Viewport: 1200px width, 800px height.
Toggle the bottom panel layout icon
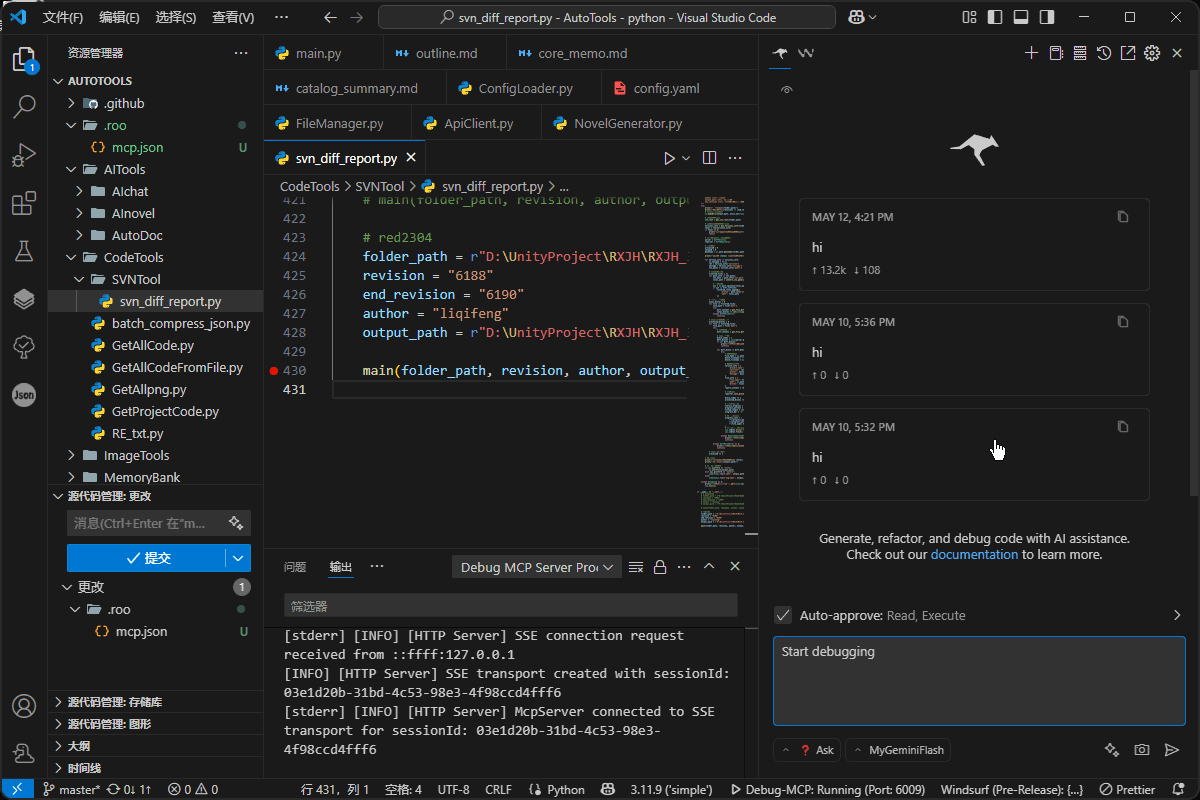pos(1020,17)
